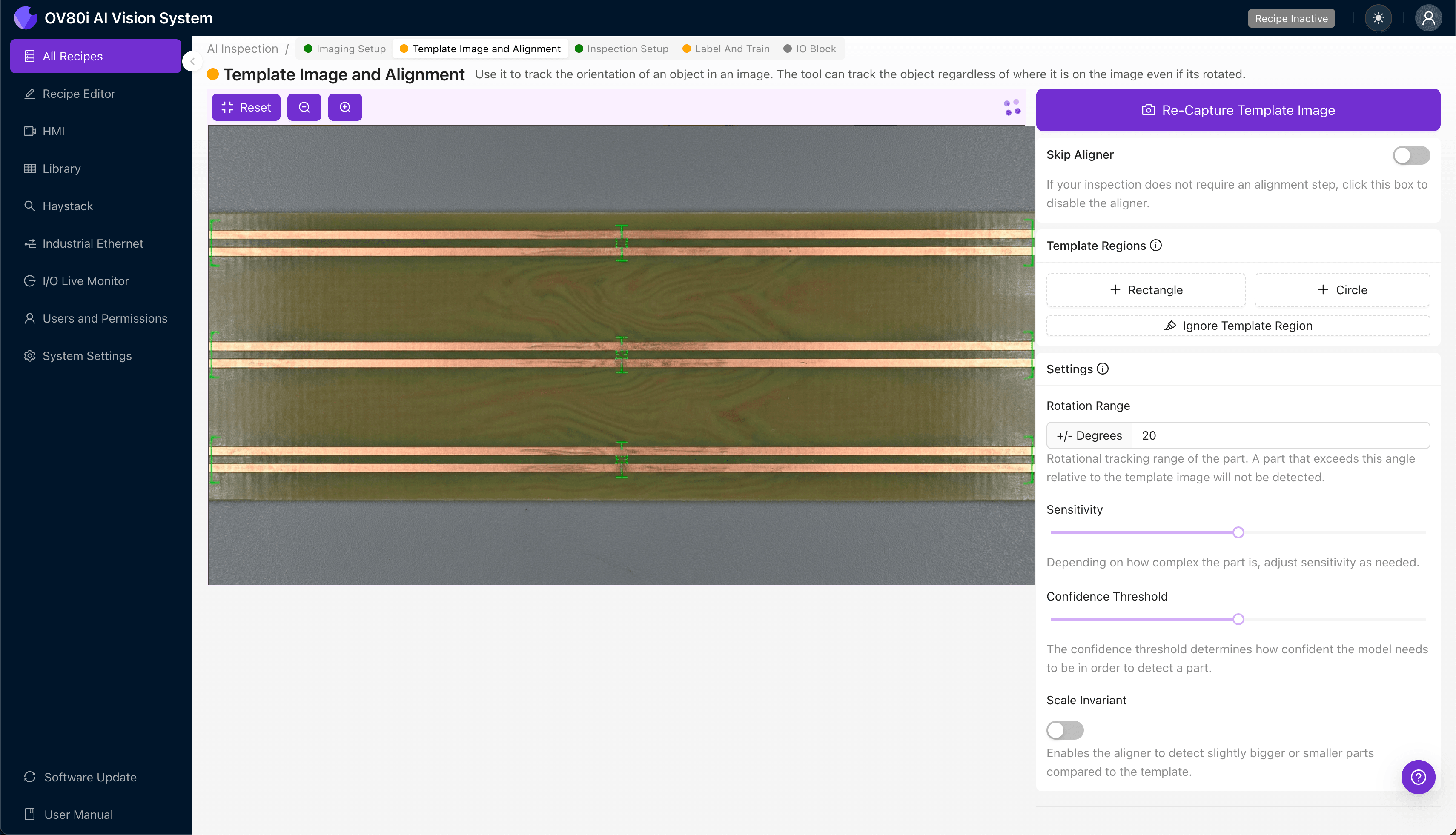
Task: Switch to Label And Train tab
Action: click(726, 49)
